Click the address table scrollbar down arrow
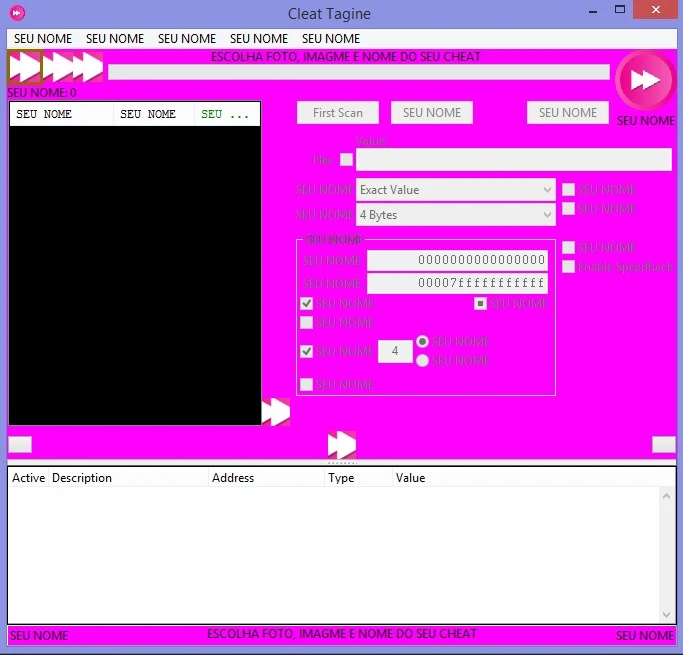This screenshot has height=655, width=683. pos(667,613)
